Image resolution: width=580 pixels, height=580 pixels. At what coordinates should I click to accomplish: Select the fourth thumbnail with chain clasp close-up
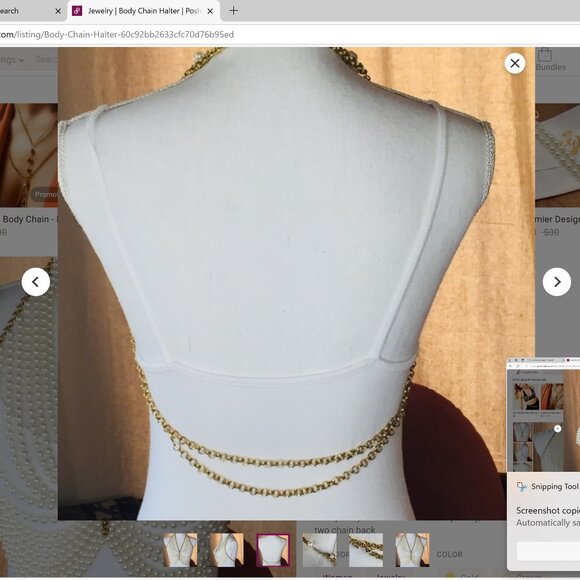click(x=319, y=549)
